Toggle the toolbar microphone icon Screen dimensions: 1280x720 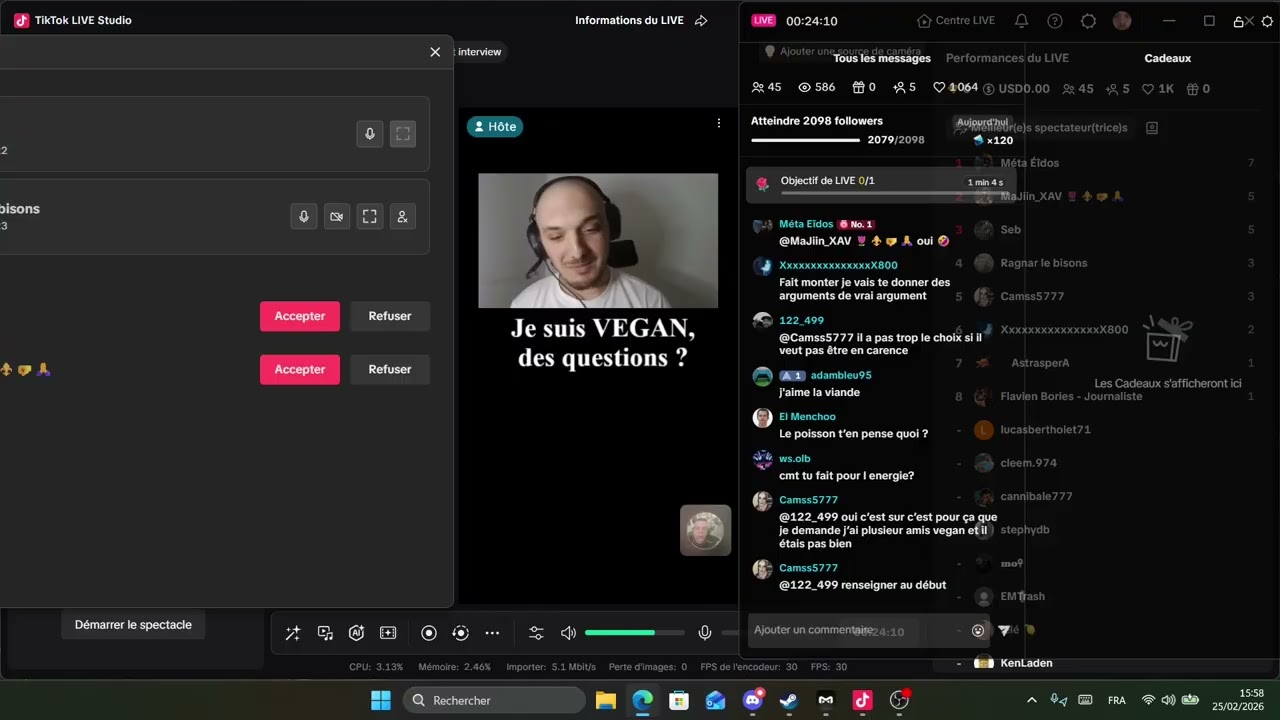tap(705, 633)
